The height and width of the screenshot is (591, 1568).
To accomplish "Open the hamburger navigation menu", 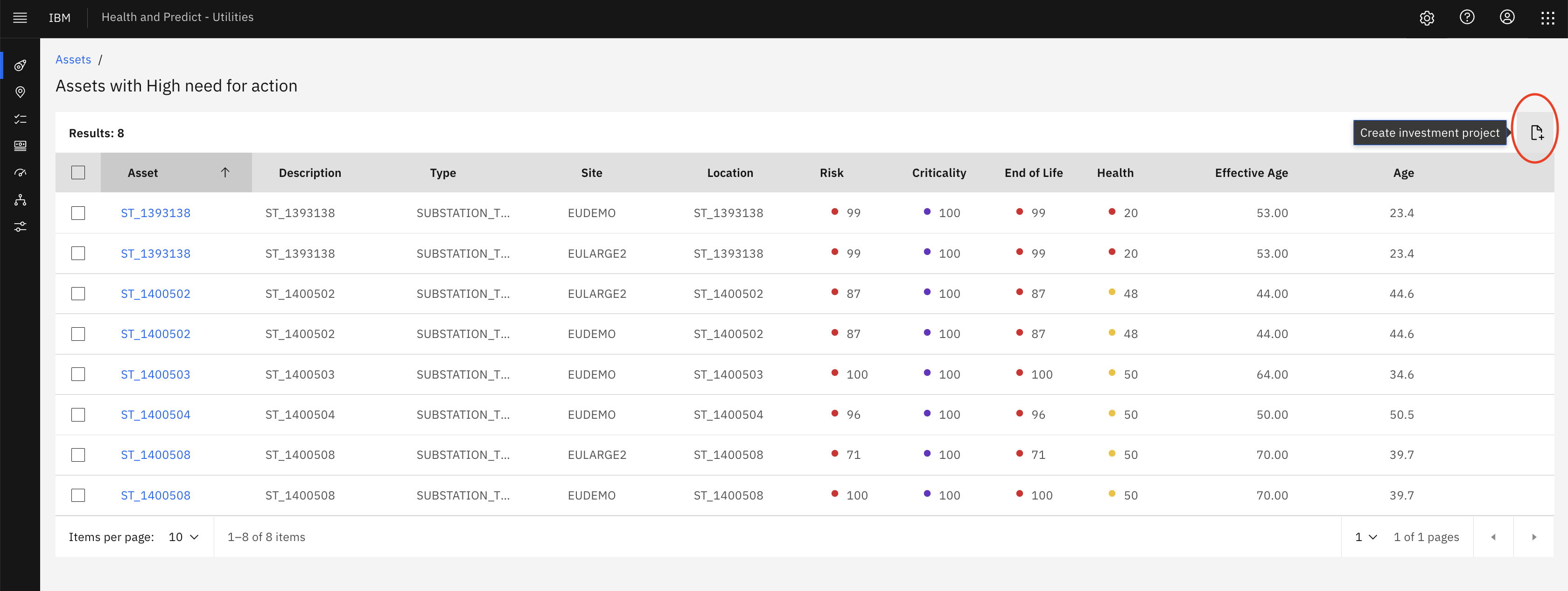I will coord(20,18).
